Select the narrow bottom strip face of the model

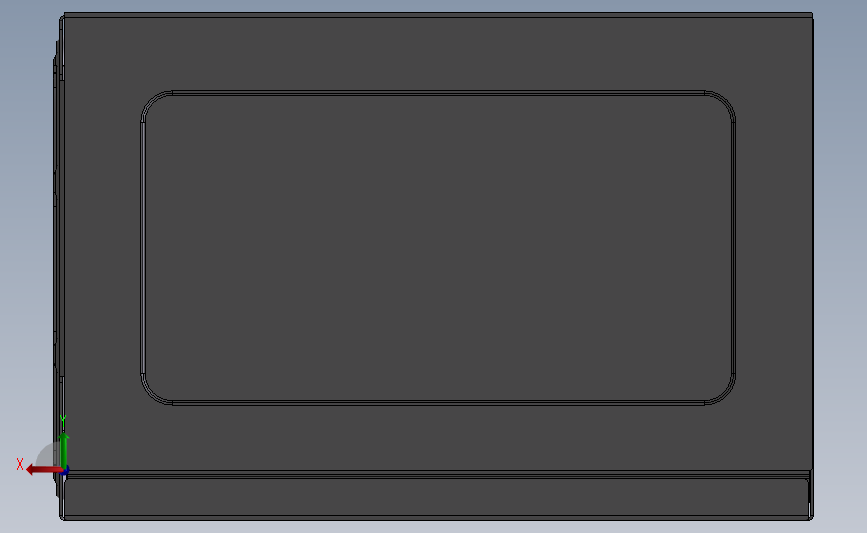(437, 497)
